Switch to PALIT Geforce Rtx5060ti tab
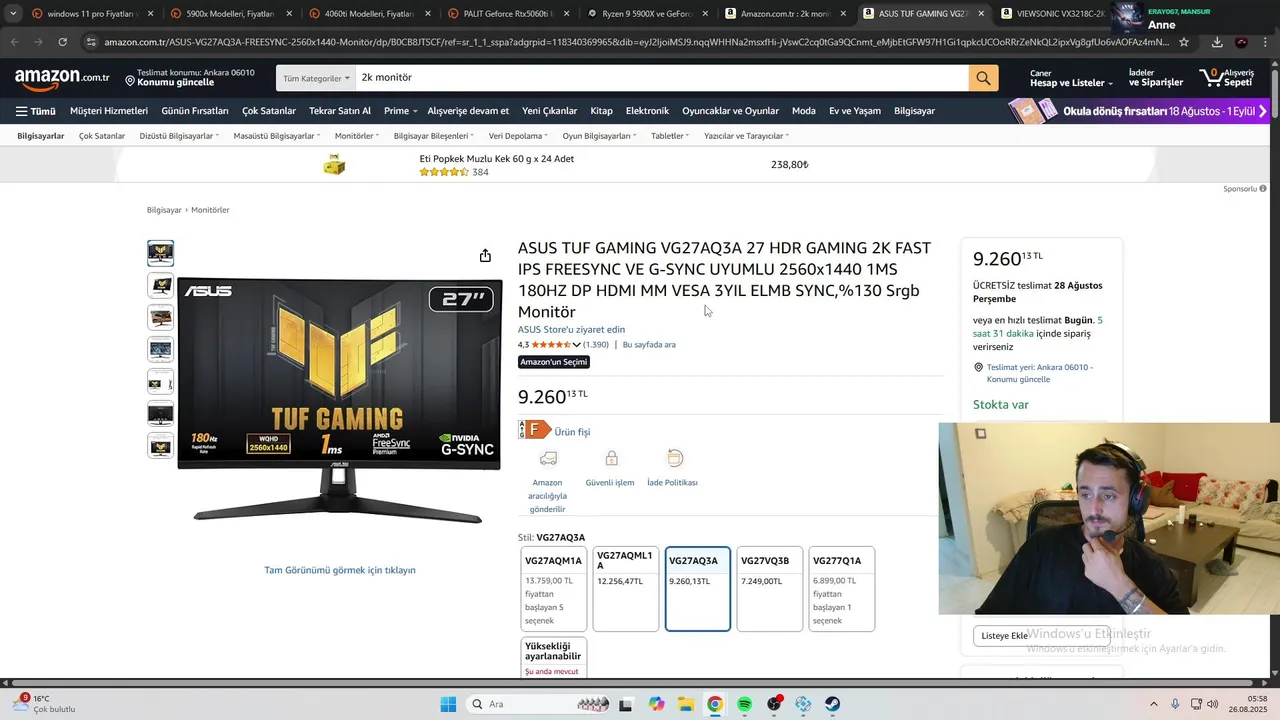 tap(508, 14)
